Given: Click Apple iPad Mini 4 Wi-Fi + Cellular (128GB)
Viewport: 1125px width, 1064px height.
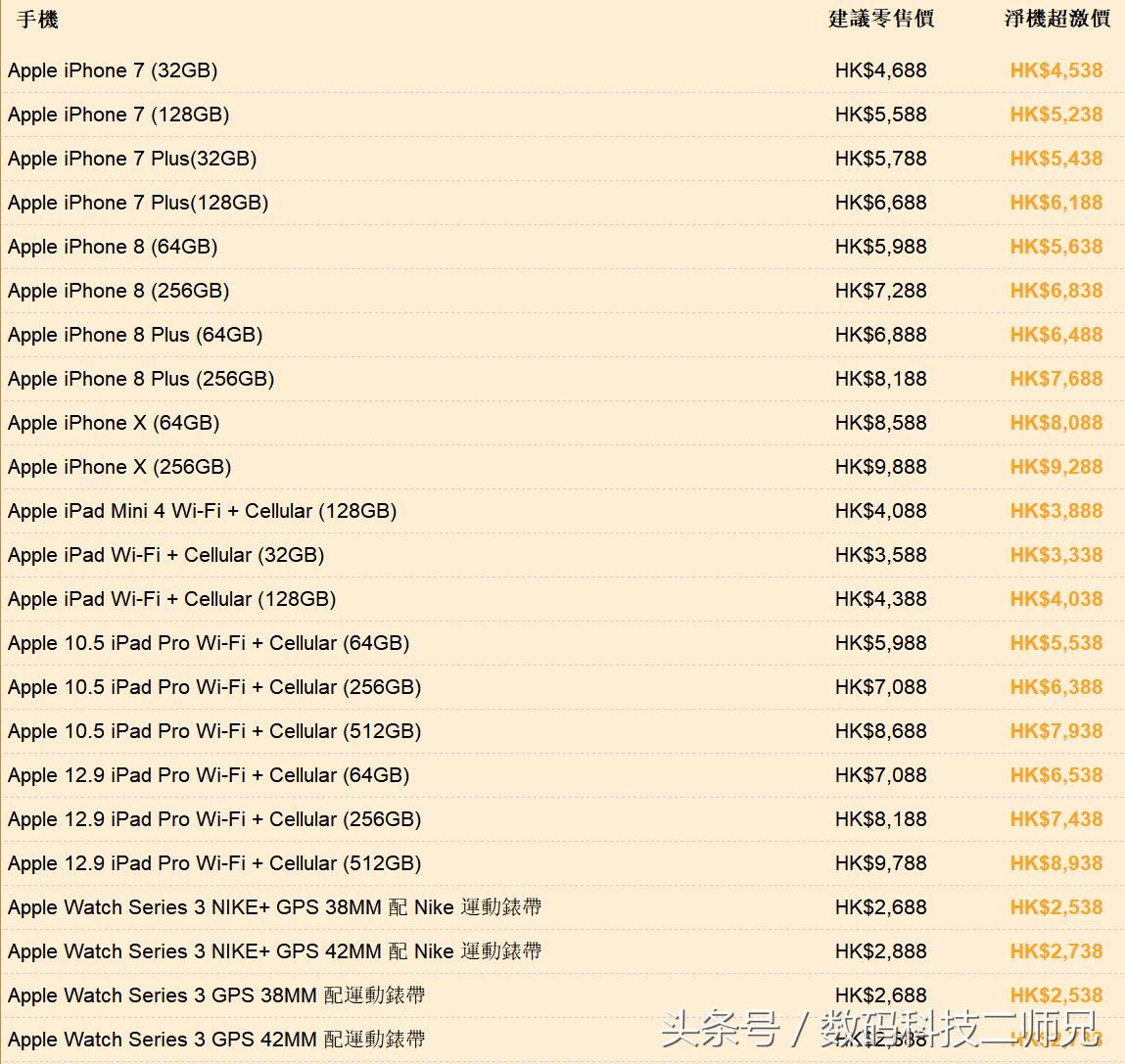Looking at the screenshot, I should (x=203, y=511).
